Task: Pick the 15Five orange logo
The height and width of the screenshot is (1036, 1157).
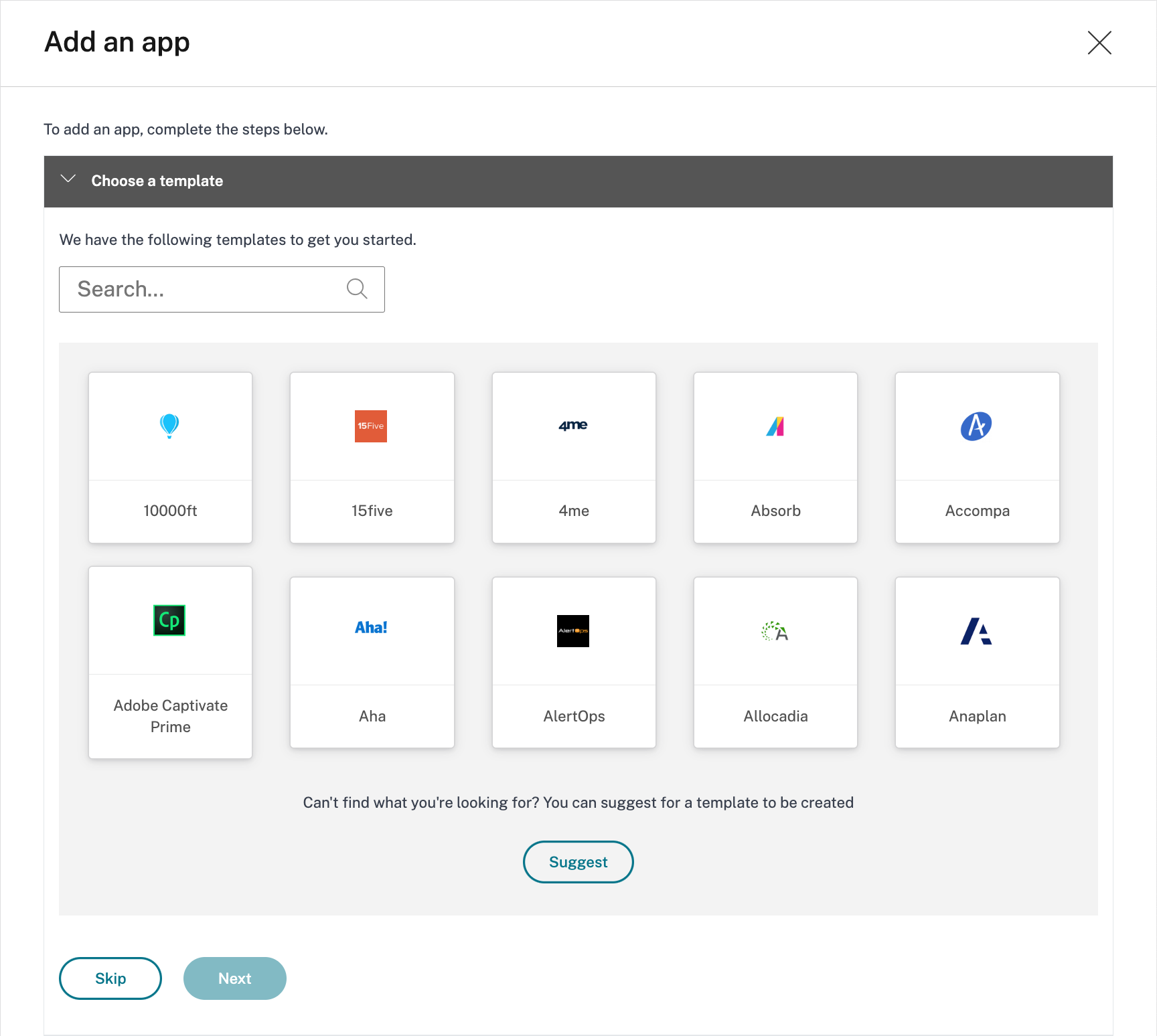Action: click(x=371, y=426)
